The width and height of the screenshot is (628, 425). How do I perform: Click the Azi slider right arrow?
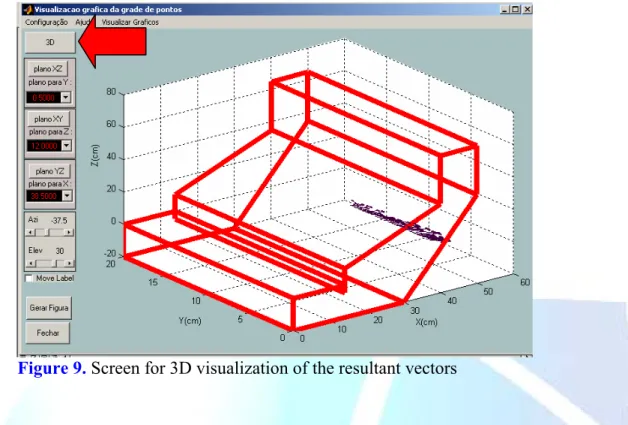tap(69, 232)
